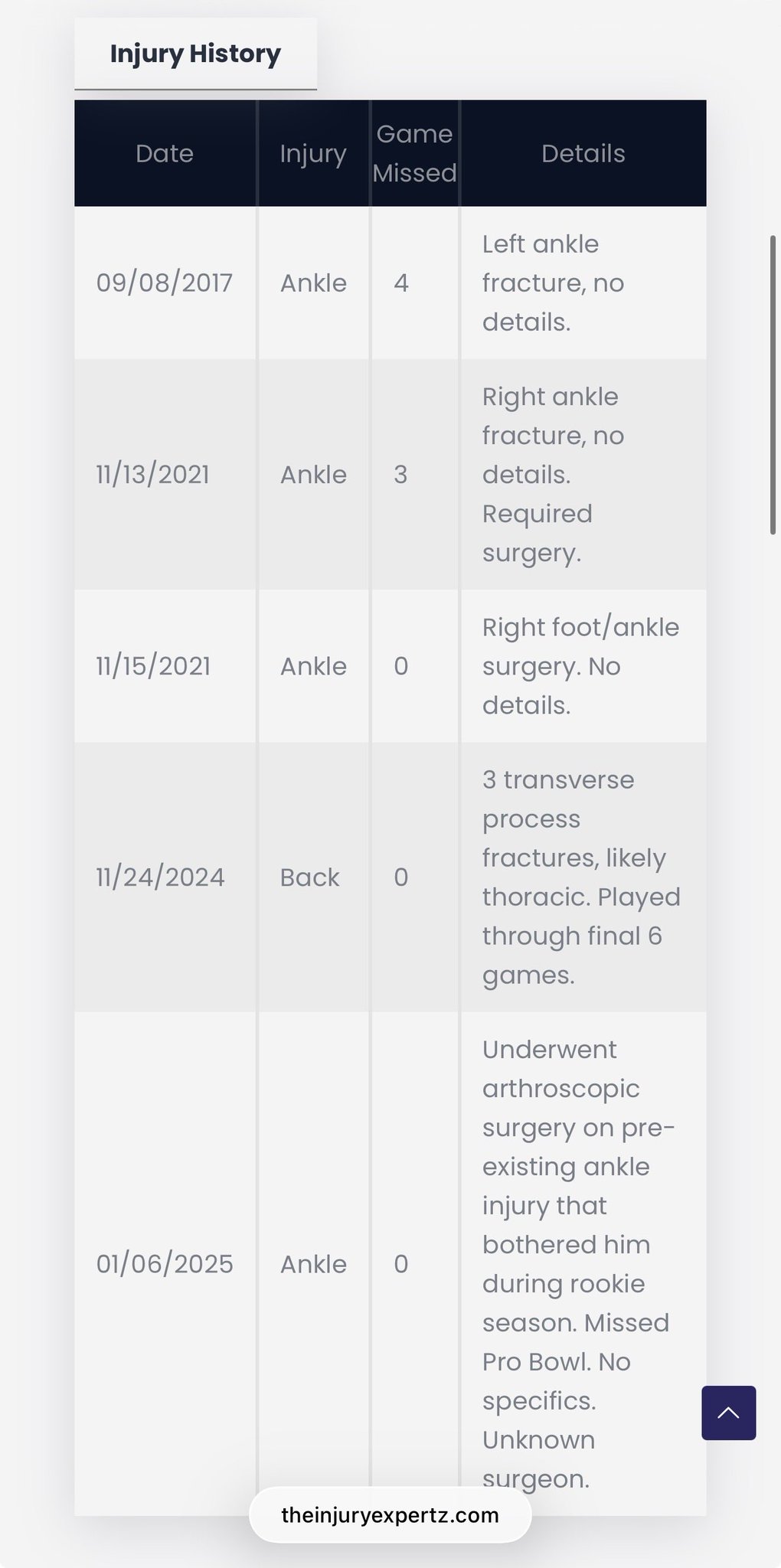Click the left ankle fracture details text
Image resolution: width=781 pixels, height=1568 pixels.
[x=553, y=283]
